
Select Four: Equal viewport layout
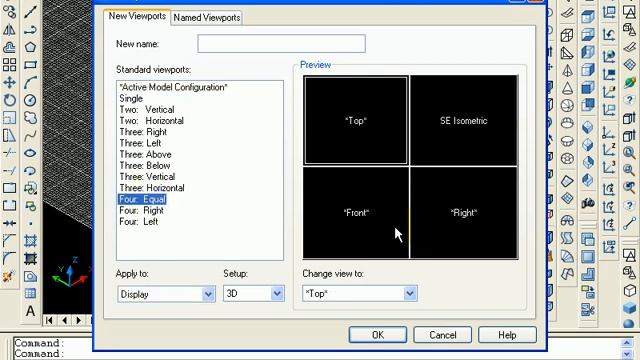(x=142, y=199)
